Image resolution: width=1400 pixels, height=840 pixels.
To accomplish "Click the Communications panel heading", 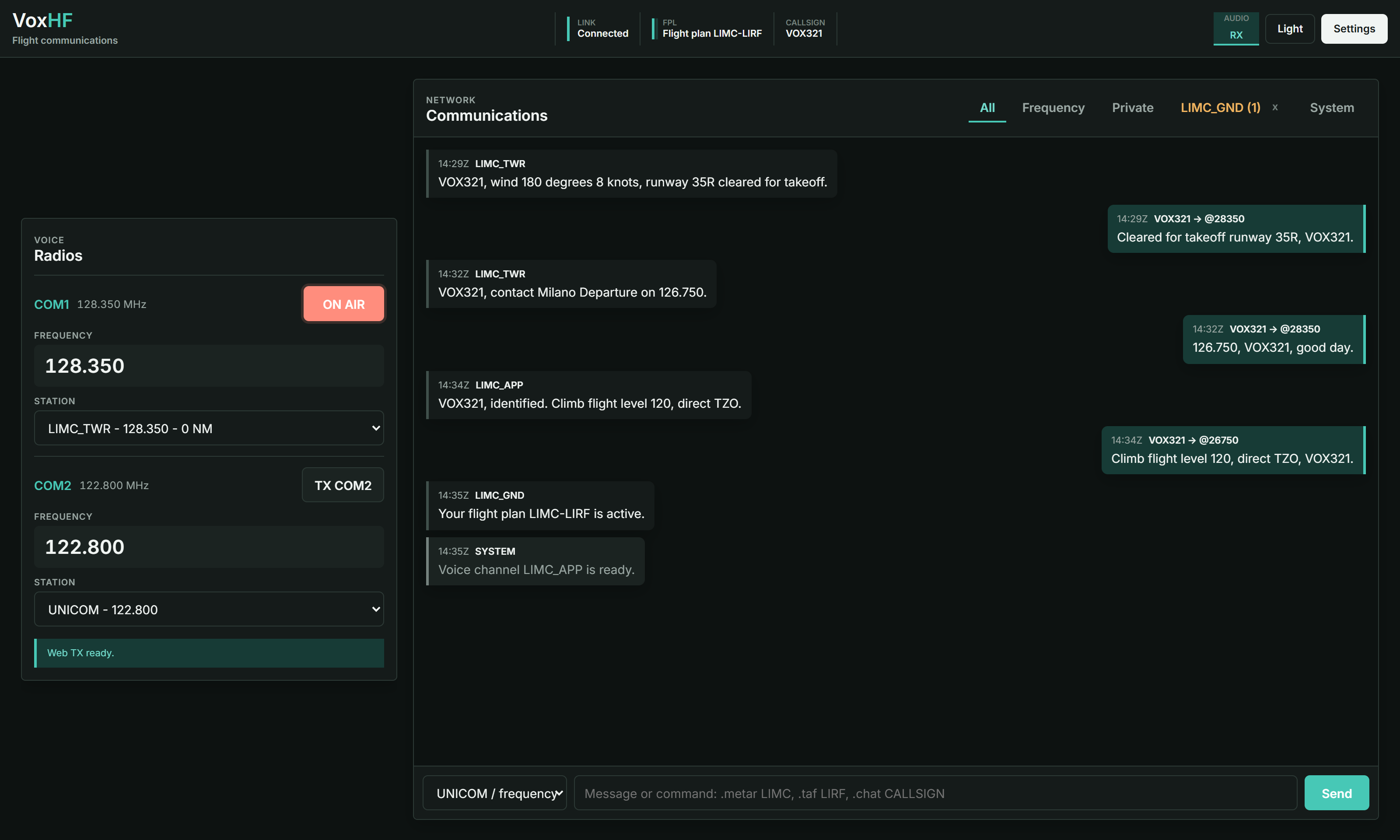I will [x=486, y=115].
